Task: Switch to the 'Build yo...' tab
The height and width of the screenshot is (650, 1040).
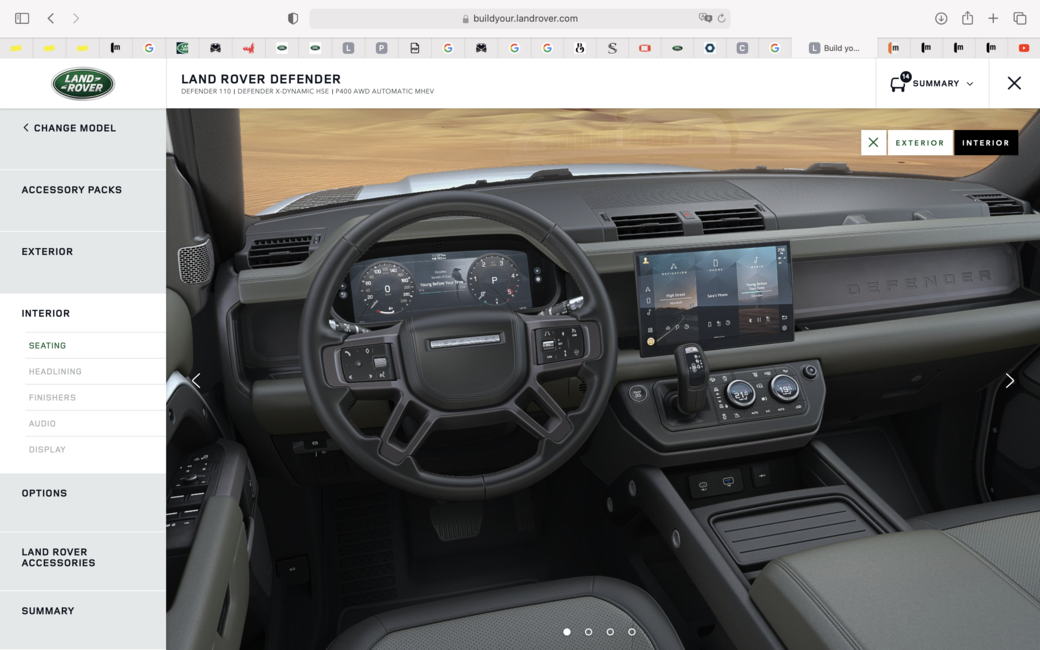Action: click(x=834, y=48)
